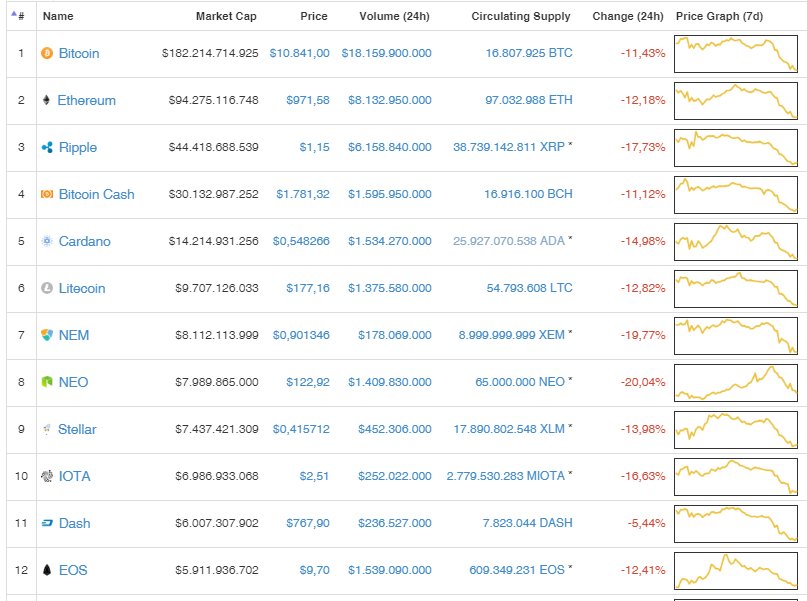Image resolution: width=807 pixels, height=601 pixels.
Task: Click the NEM shield logo icon
Action: [x=47, y=335]
